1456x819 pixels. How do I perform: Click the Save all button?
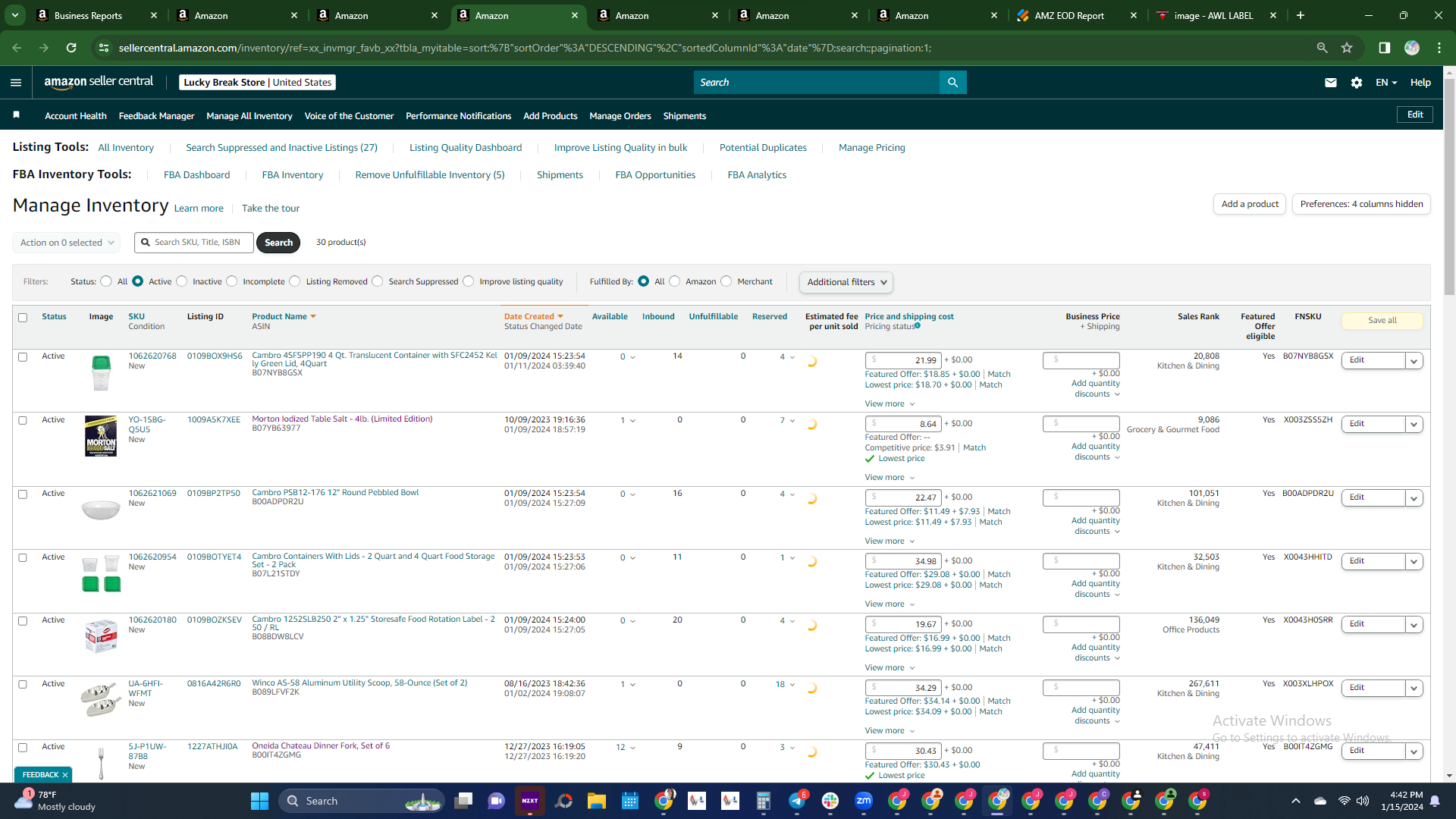point(1382,321)
